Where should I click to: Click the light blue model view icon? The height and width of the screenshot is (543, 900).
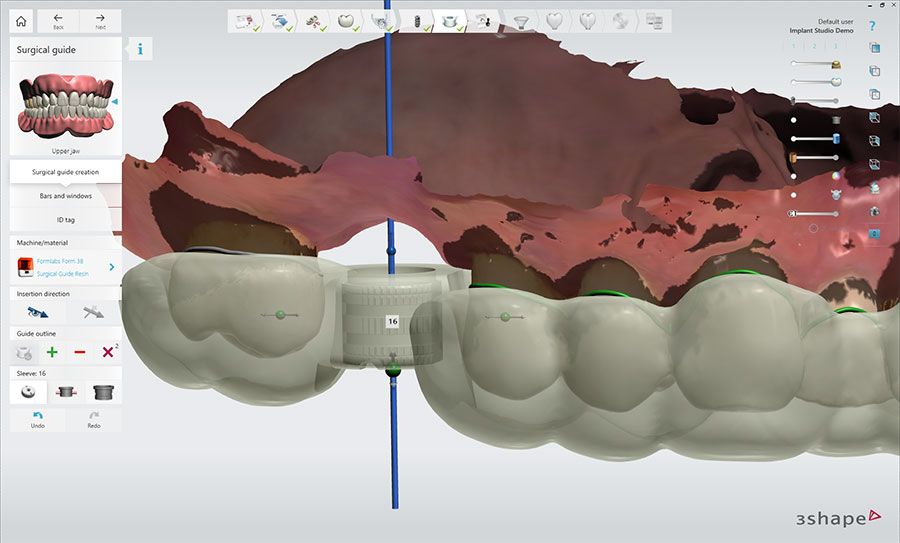pos(874,187)
